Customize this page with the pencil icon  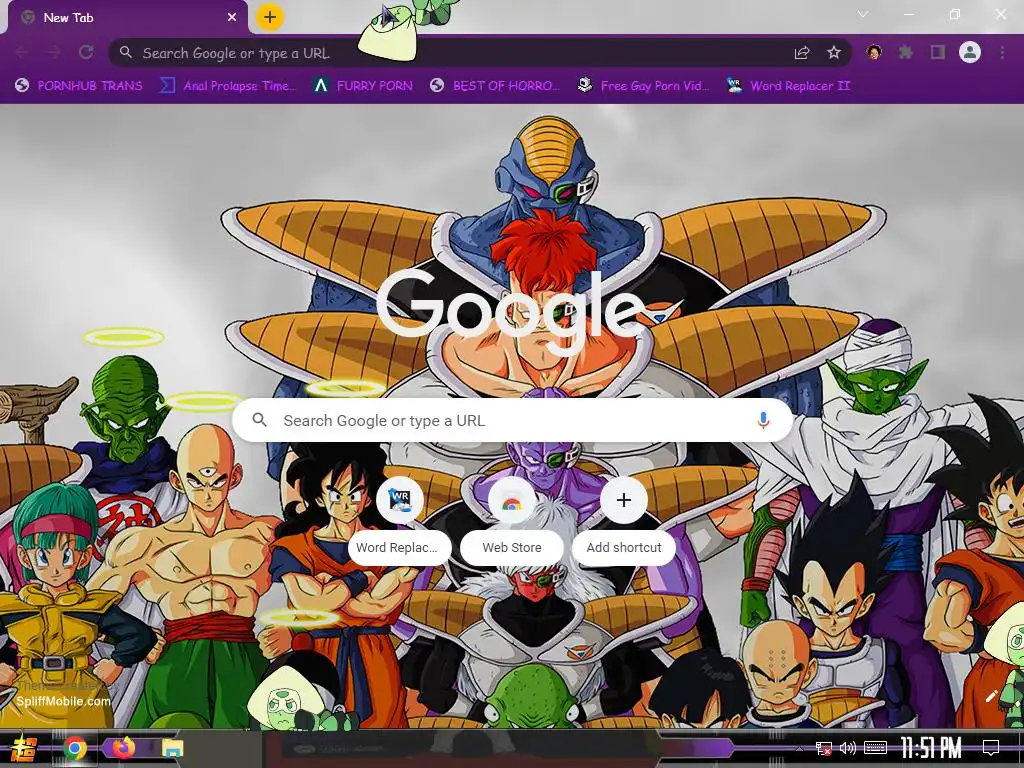(x=991, y=697)
